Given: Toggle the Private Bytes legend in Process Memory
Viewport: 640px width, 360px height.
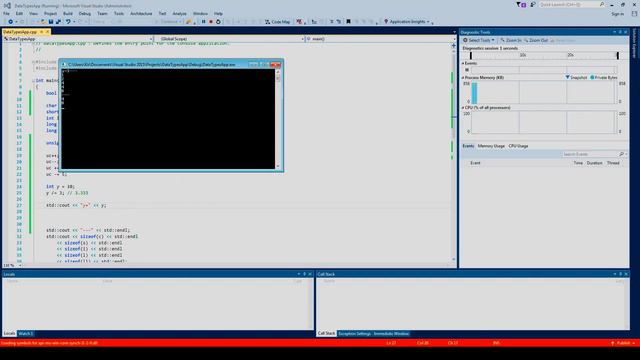Looking at the screenshot, I should pos(603,78).
